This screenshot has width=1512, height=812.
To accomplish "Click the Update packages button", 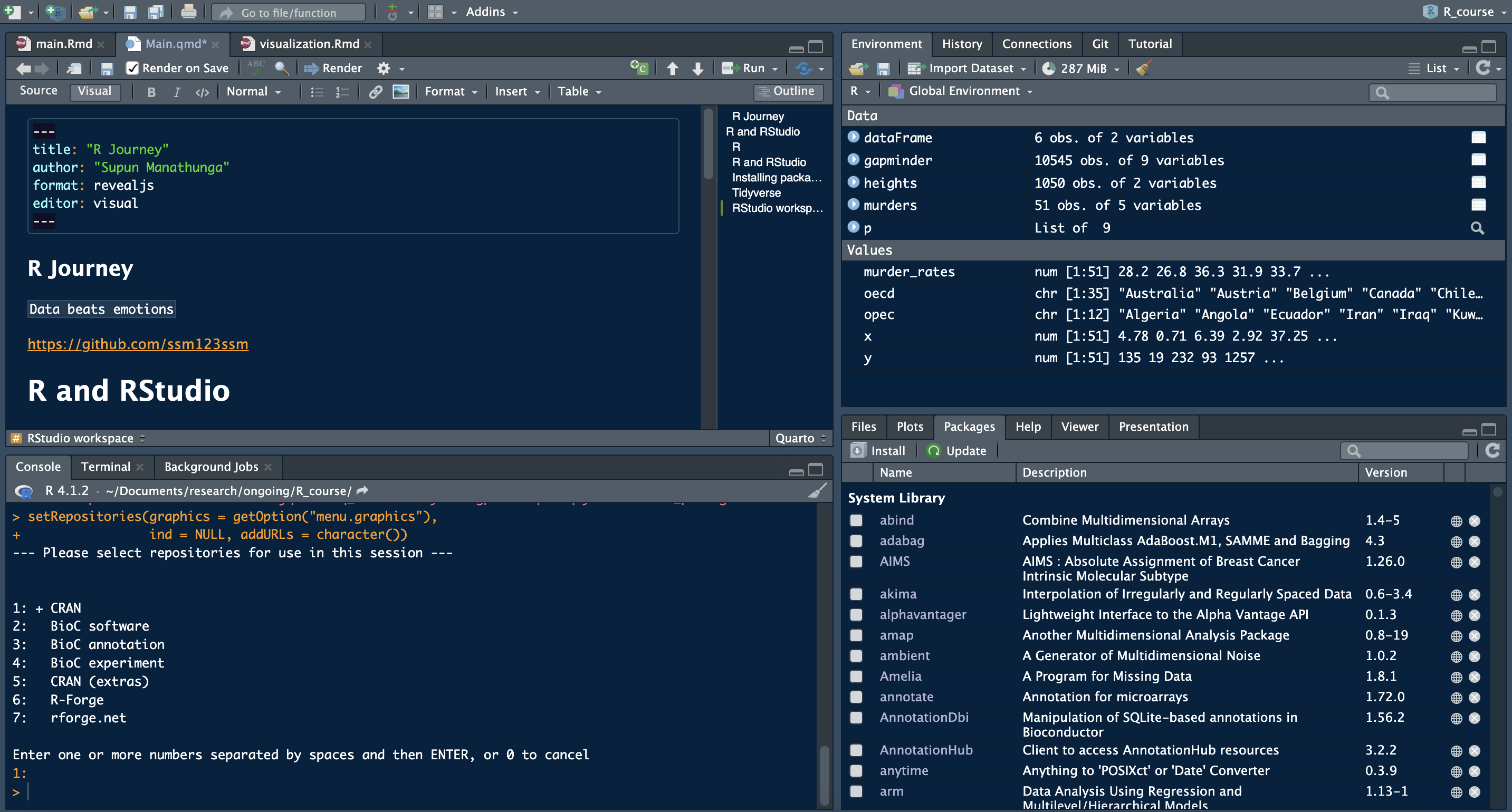I will (x=956, y=450).
